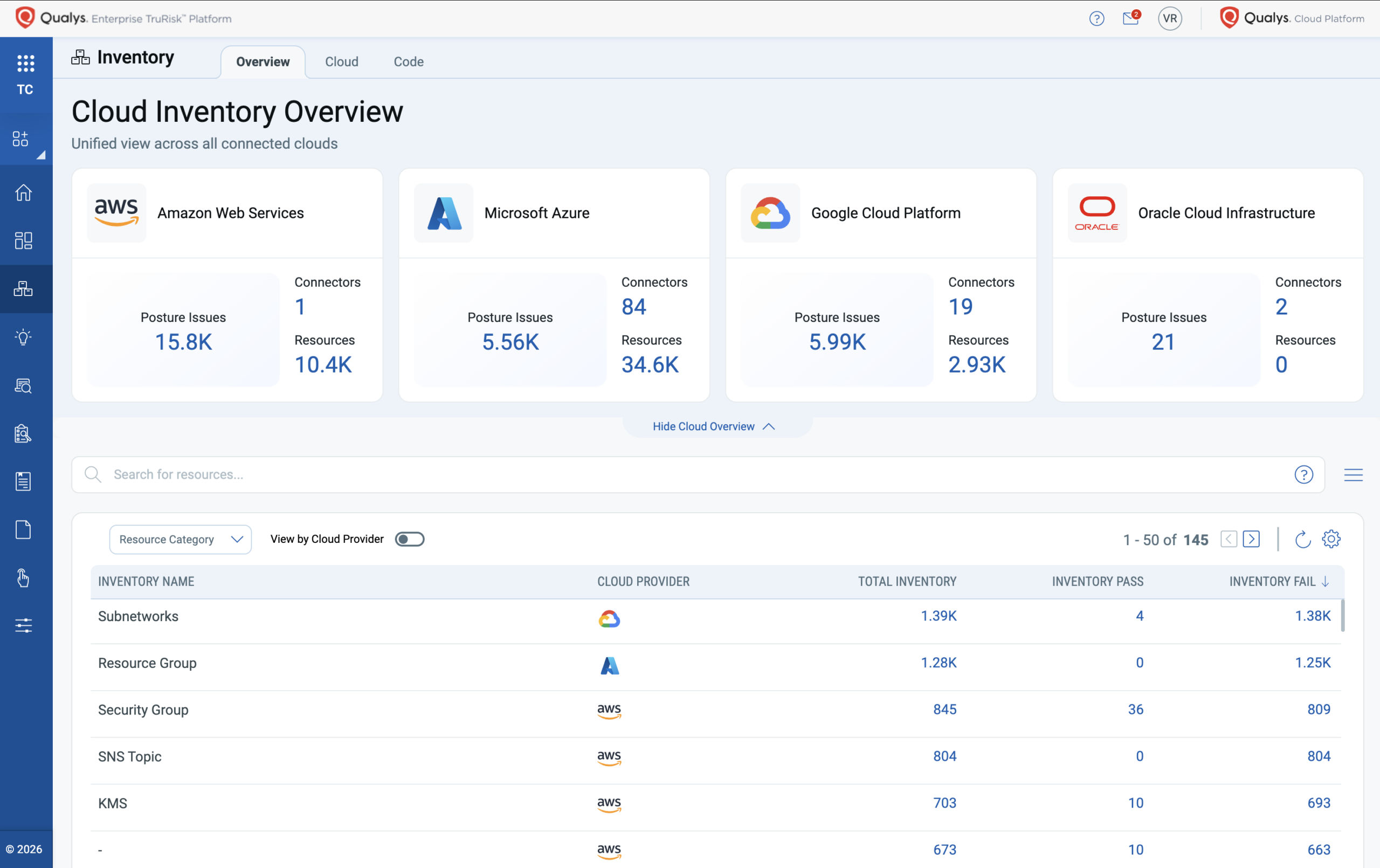This screenshot has height=868, width=1380.
Task: Click the AWS logo on provider card
Action: pos(116,213)
